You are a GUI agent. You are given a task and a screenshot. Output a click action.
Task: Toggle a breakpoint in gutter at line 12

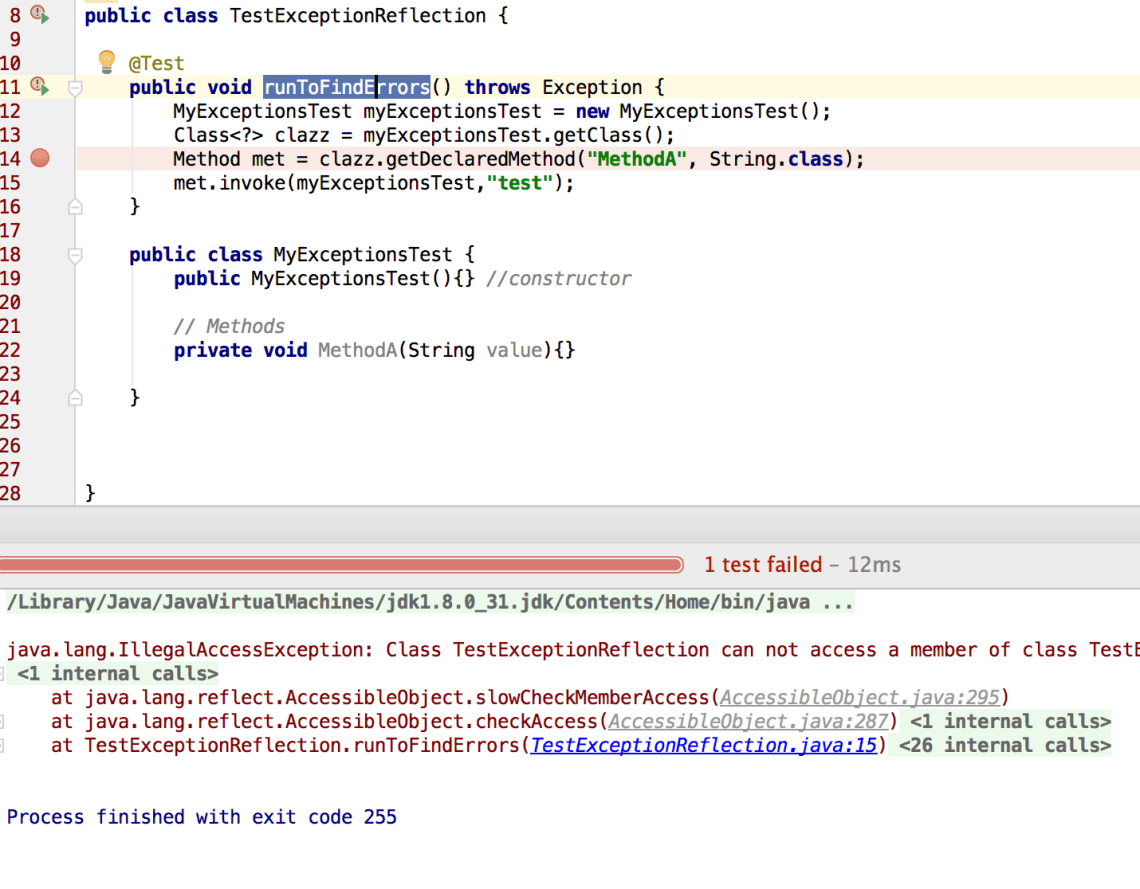point(40,111)
